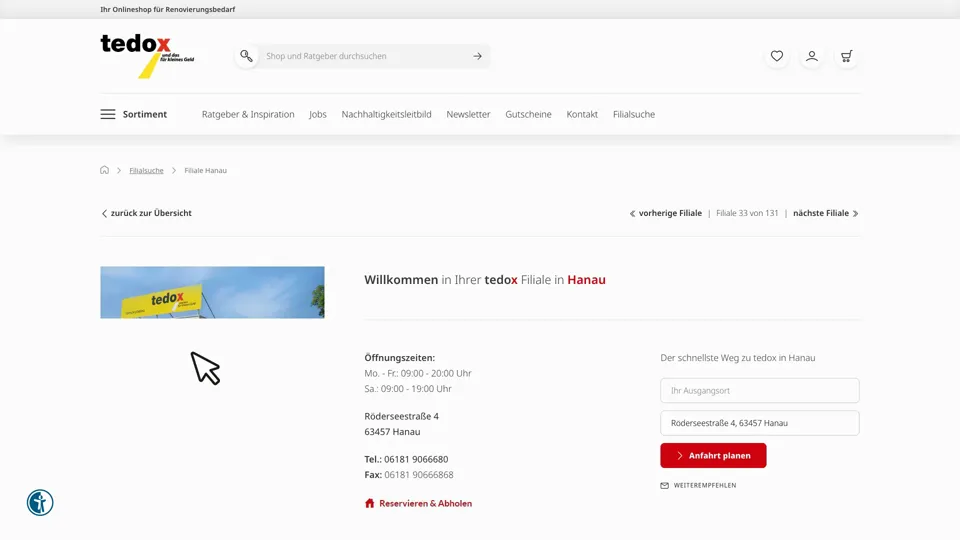The height and width of the screenshot is (540, 960).
Task: Click the Anfahrt planen button
Action: tap(713, 456)
